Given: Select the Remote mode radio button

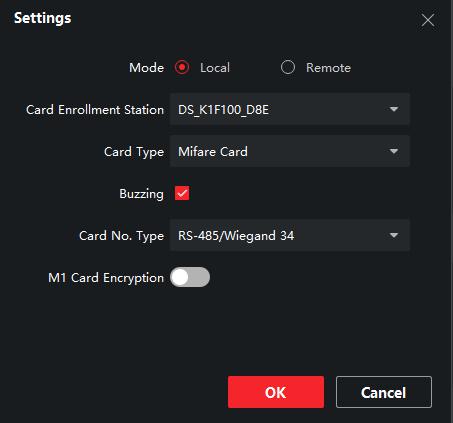Looking at the screenshot, I should click(288, 67).
